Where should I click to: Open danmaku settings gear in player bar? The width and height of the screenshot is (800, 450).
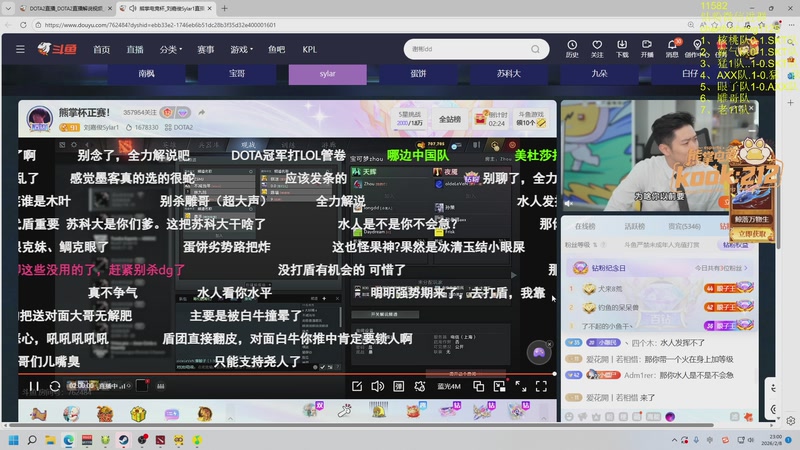(x=419, y=386)
